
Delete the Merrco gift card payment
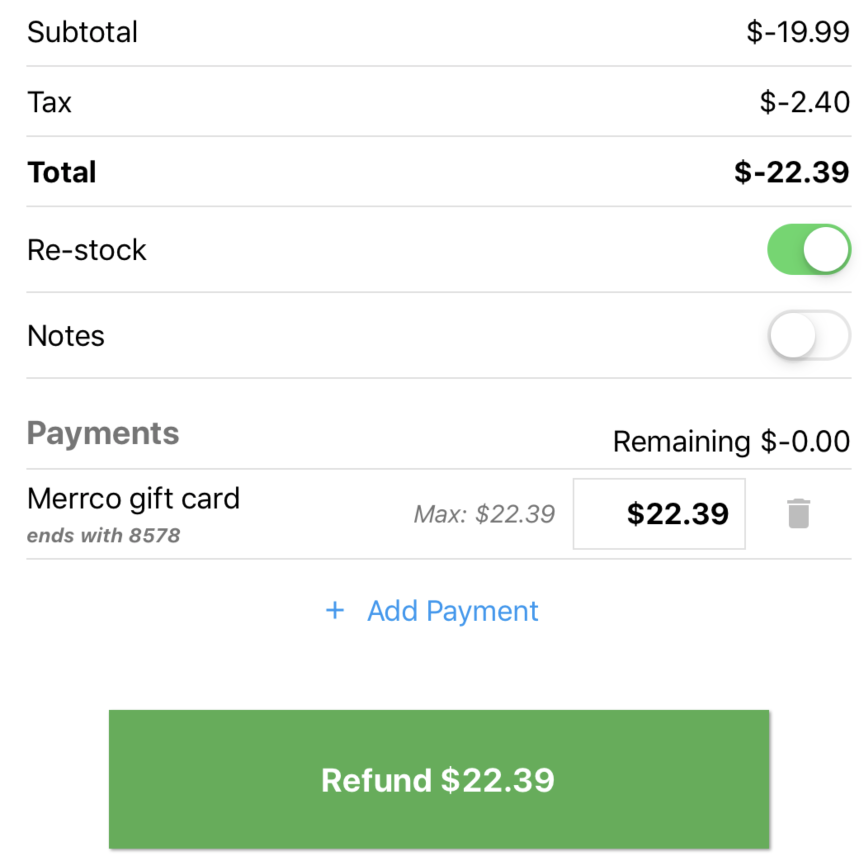coord(798,514)
